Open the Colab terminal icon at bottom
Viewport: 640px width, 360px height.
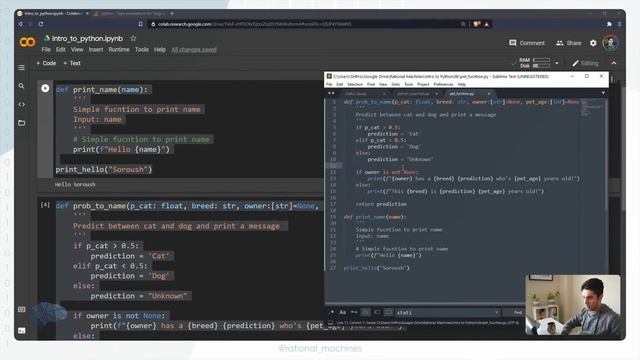pos(22,330)
